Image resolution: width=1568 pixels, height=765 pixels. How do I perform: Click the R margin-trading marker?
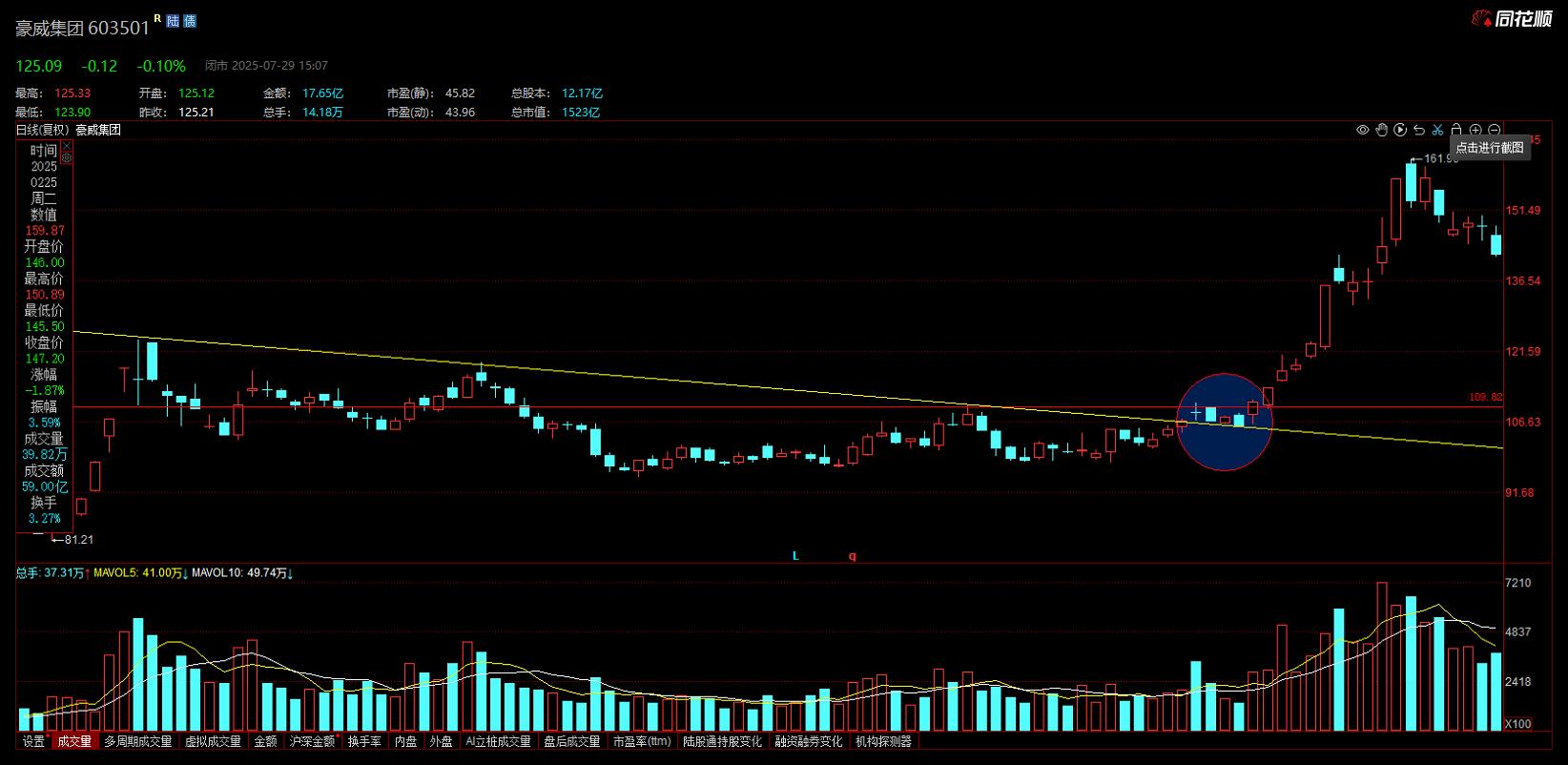[x=157, y=17]
